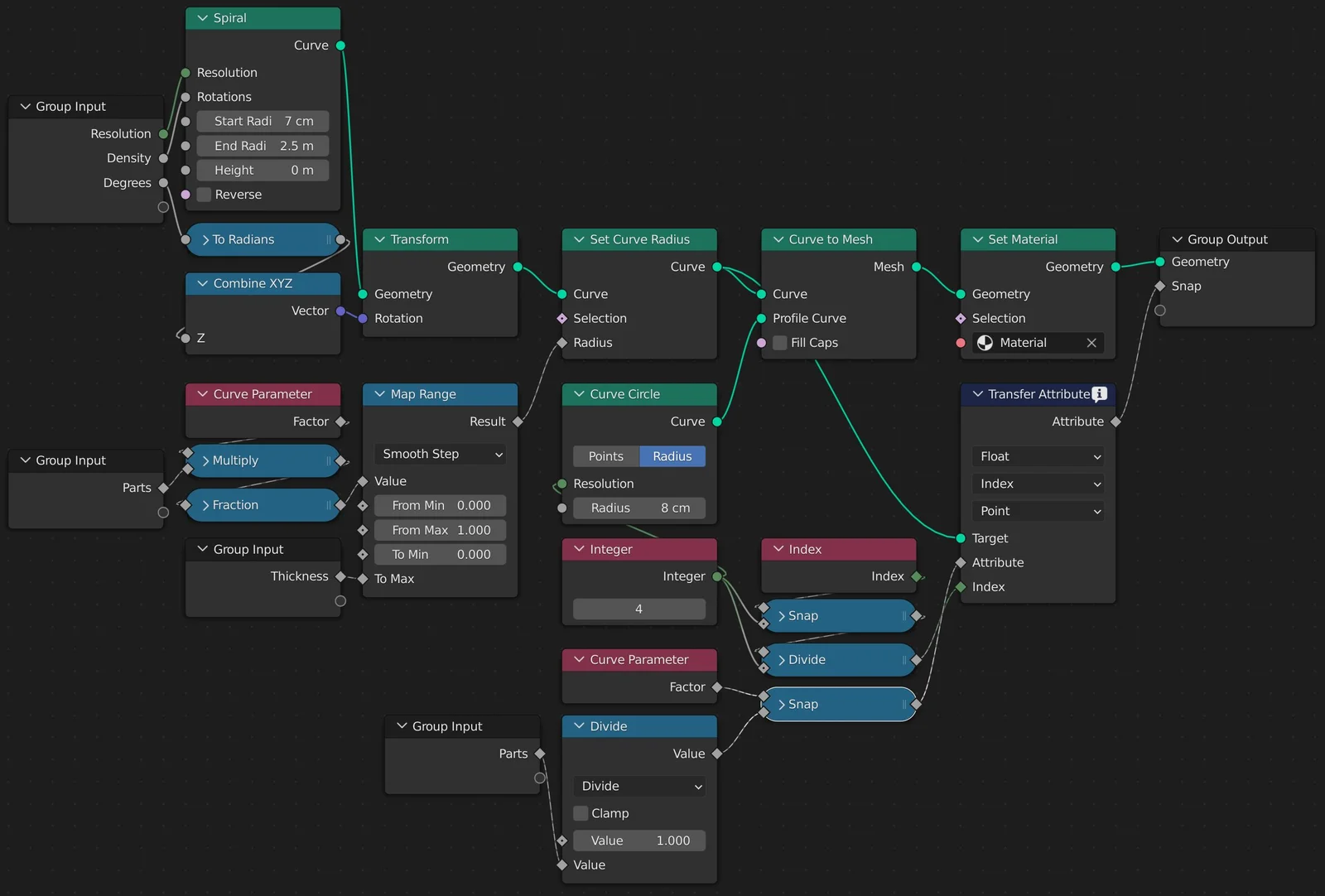Click the Curve output socket on Spiral node
1325x896 pixels.
click(340, 46)
